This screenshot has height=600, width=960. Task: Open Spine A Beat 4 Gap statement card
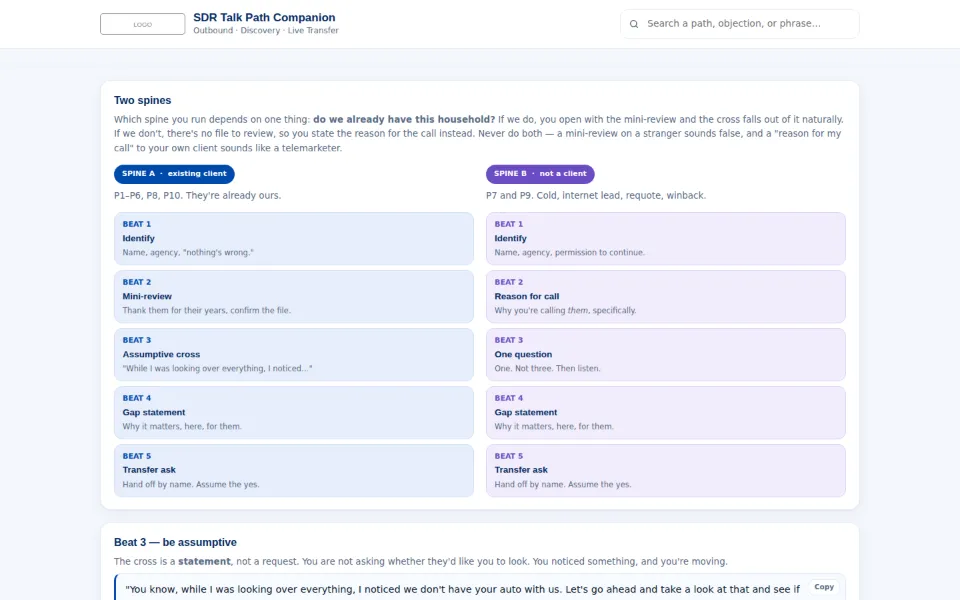pyautogui.click(x=294, y=413)
